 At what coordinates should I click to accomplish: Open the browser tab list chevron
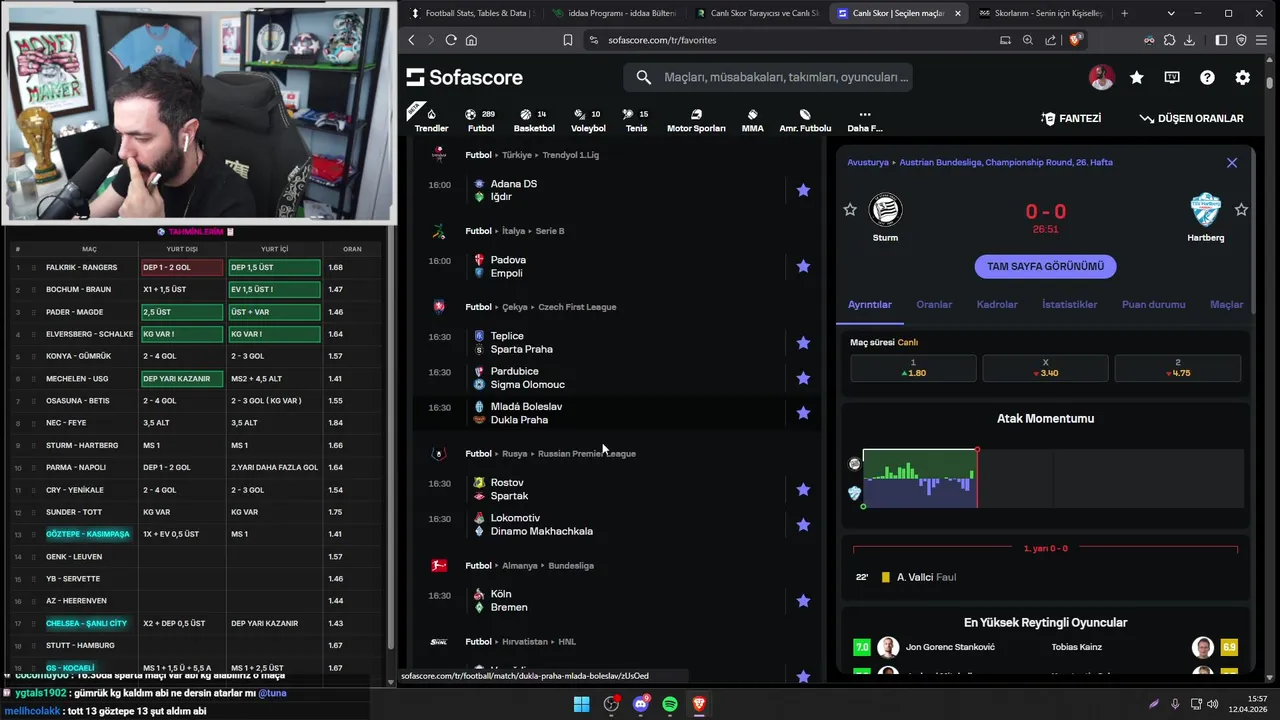tap(1172, 13)
